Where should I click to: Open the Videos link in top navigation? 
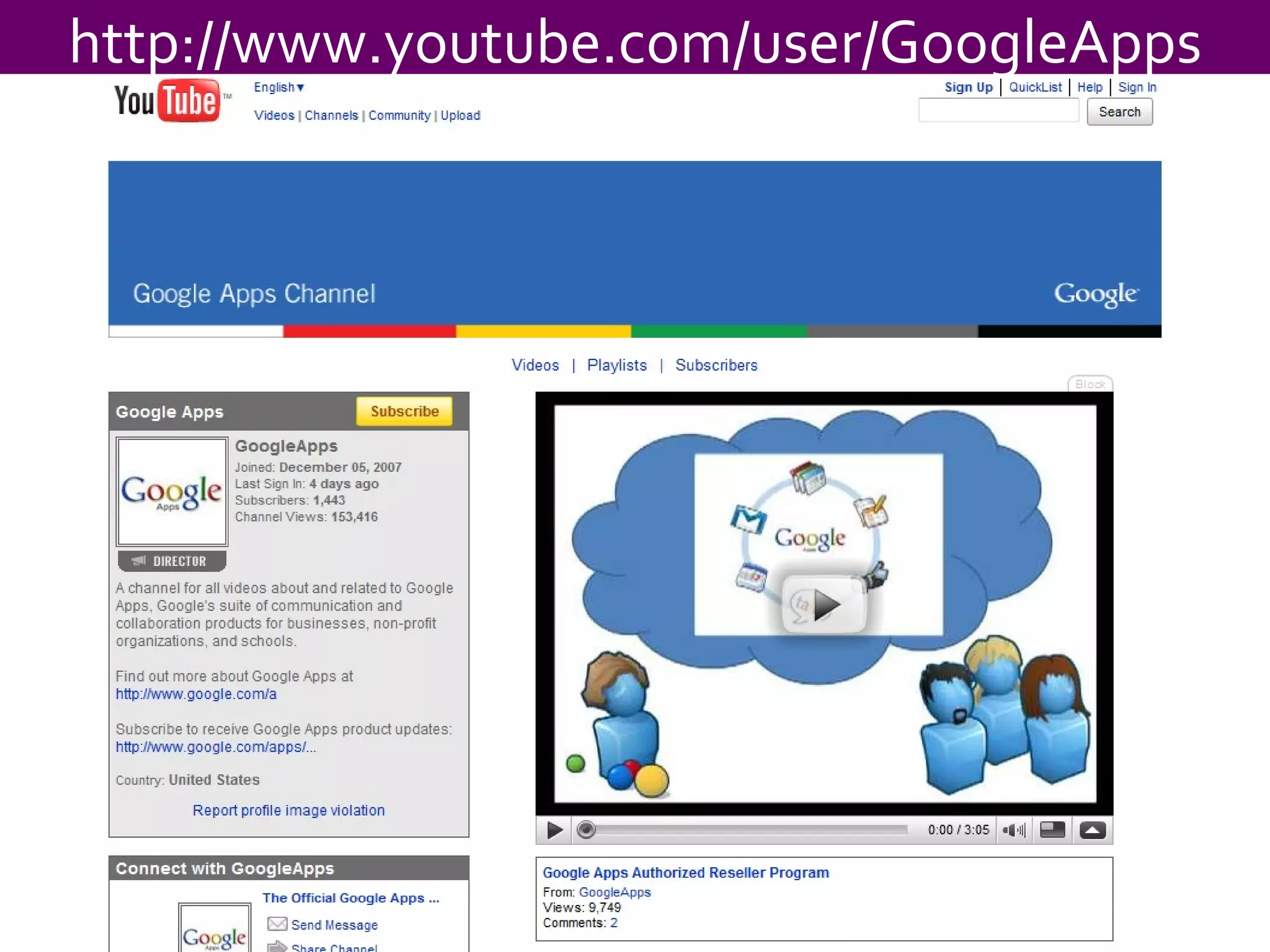pyautogui.click(x=274, y=115)
